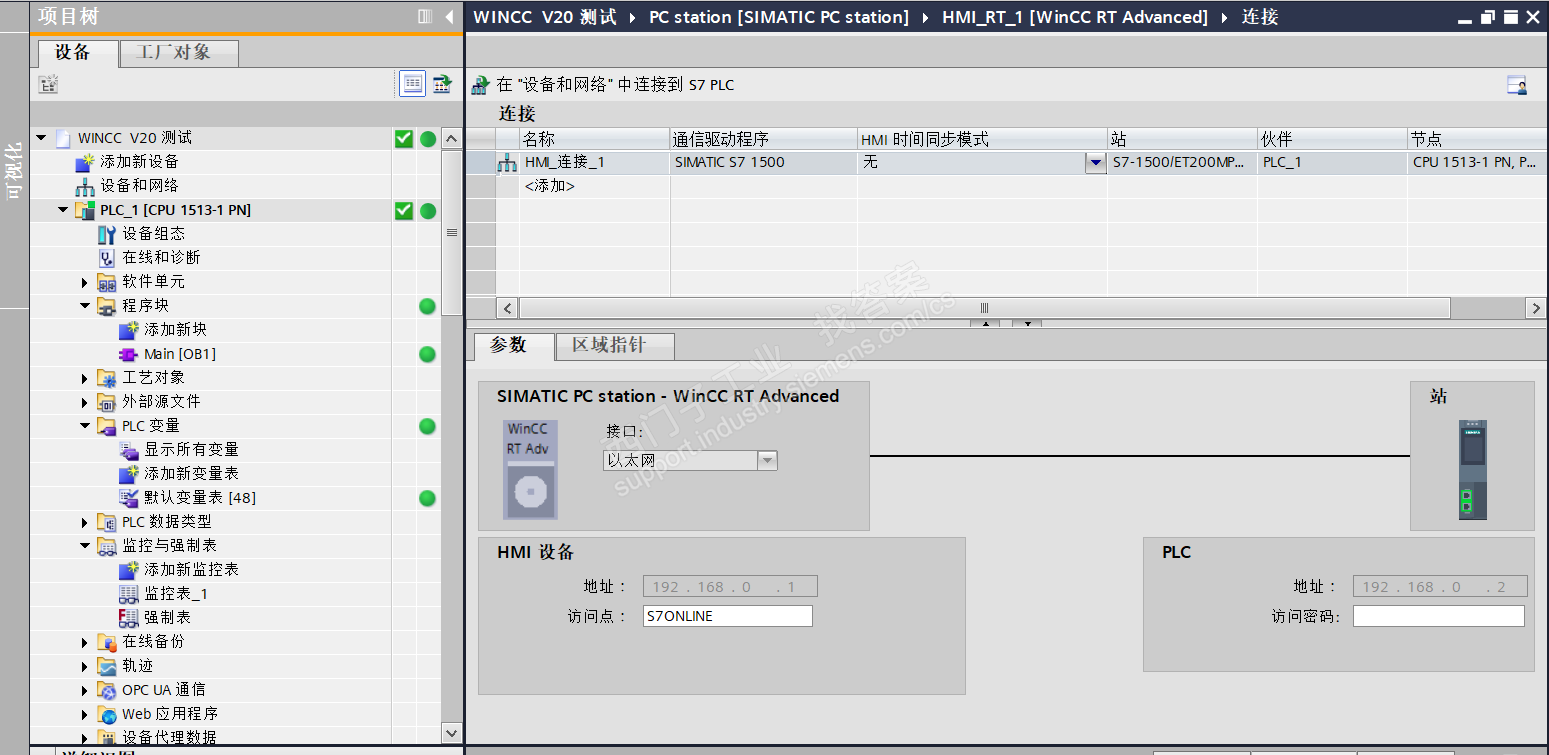
Task: Click the WinCC RT Adv device image
Action: pyautogui.click(x=530, y=469)
